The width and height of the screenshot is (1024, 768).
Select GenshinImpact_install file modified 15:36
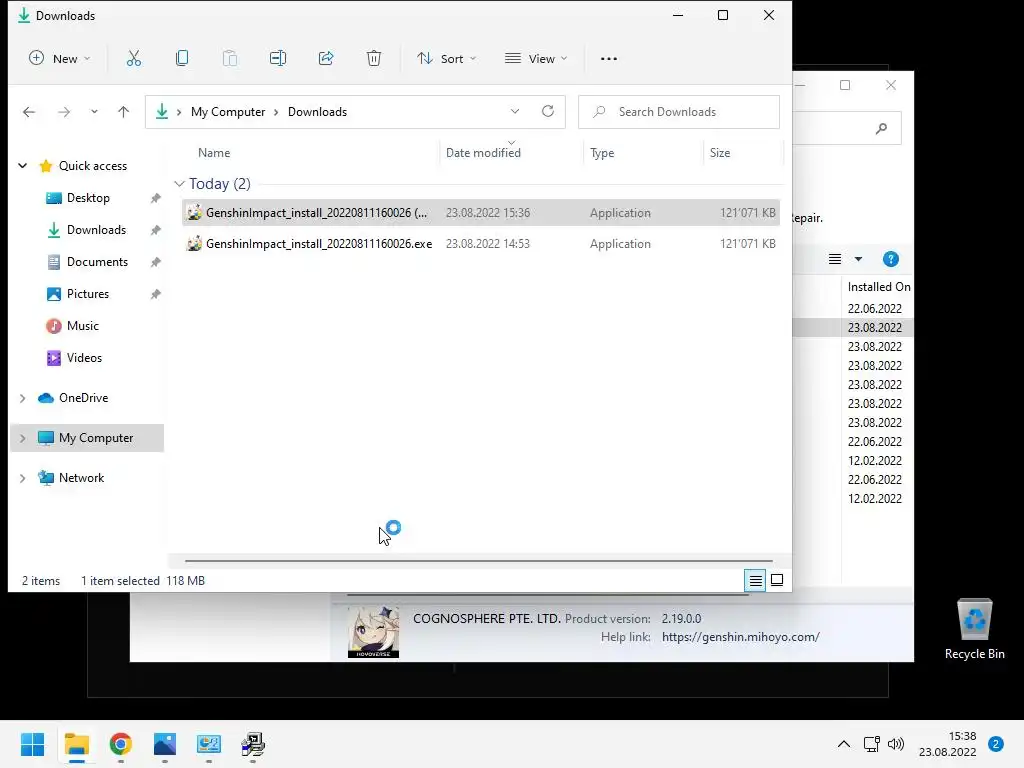481,213
